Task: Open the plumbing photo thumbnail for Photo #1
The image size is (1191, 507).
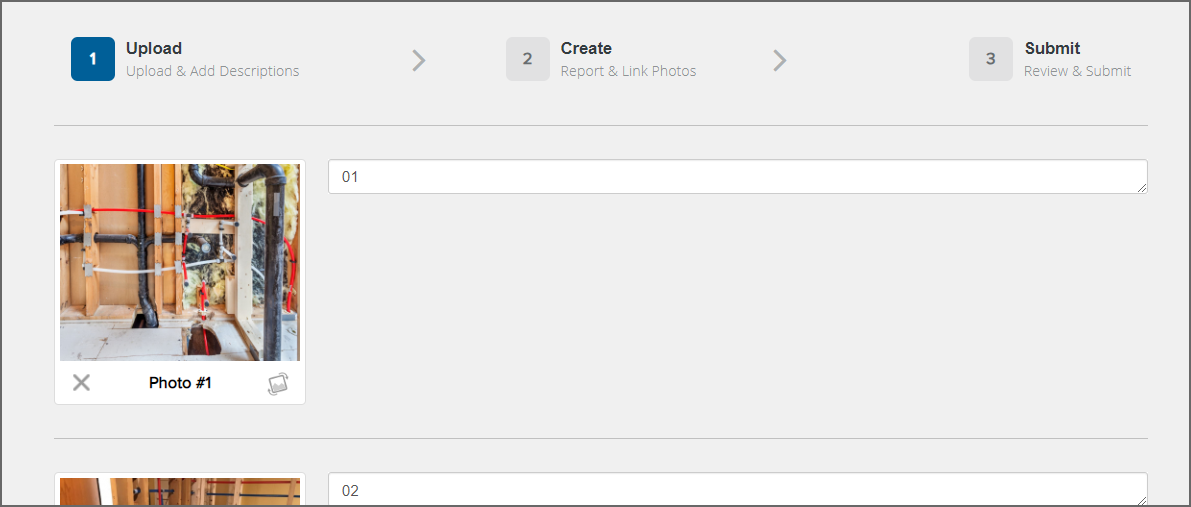Action: [180, 262]
